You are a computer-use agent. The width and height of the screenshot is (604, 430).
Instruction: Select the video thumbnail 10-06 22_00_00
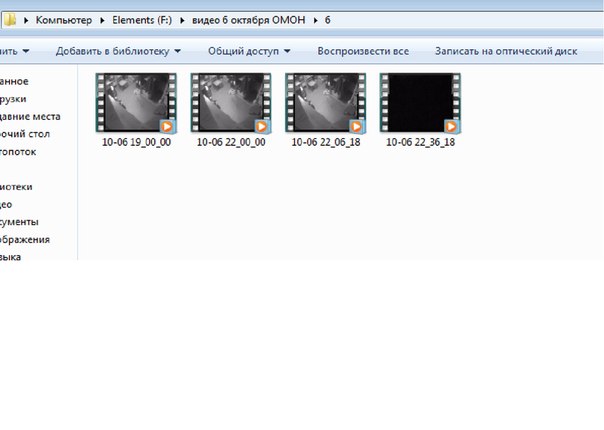click(231, 103)
